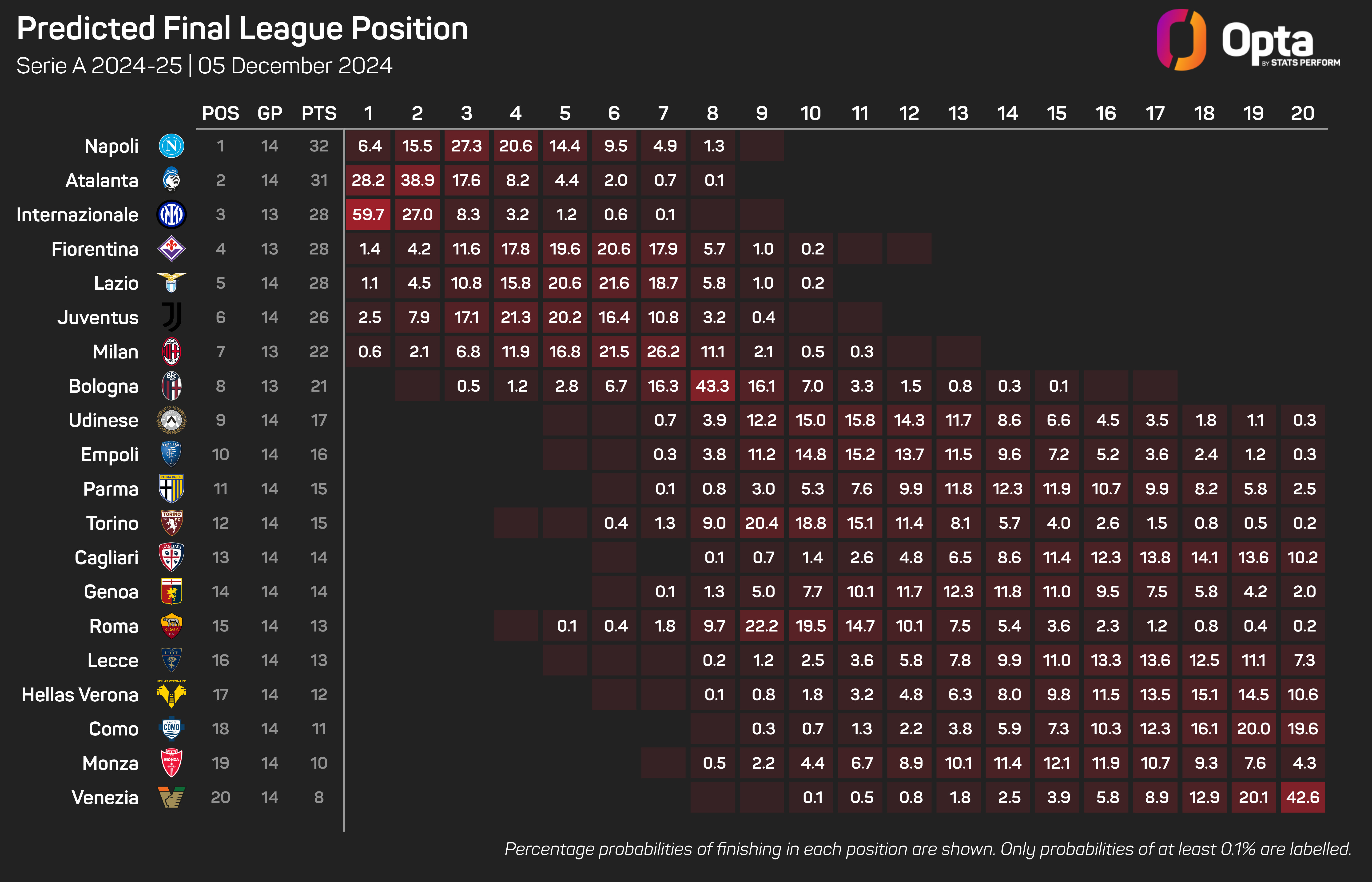Click the Atalanta club crest
Viewport: 1372px width, 882px height.
pyautogui.click(x=171, y=180)
